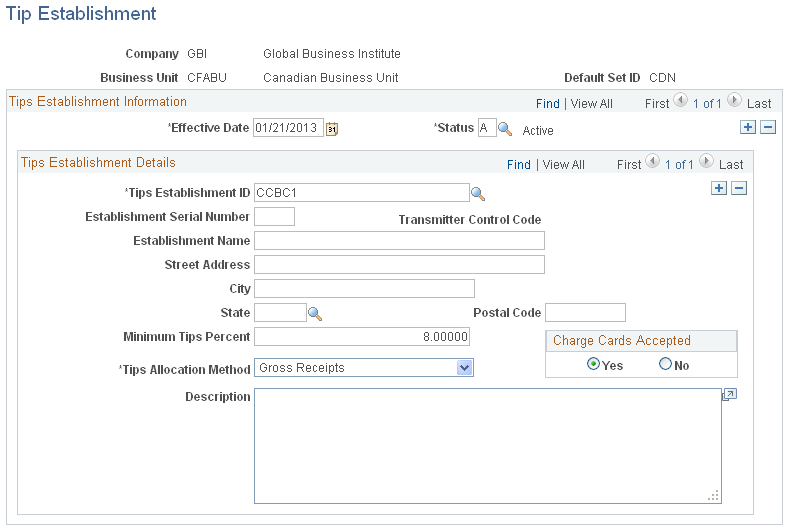Focus the Tips Establishment ID field
Viewport: 787px width, 530px height.
(362, 193)
